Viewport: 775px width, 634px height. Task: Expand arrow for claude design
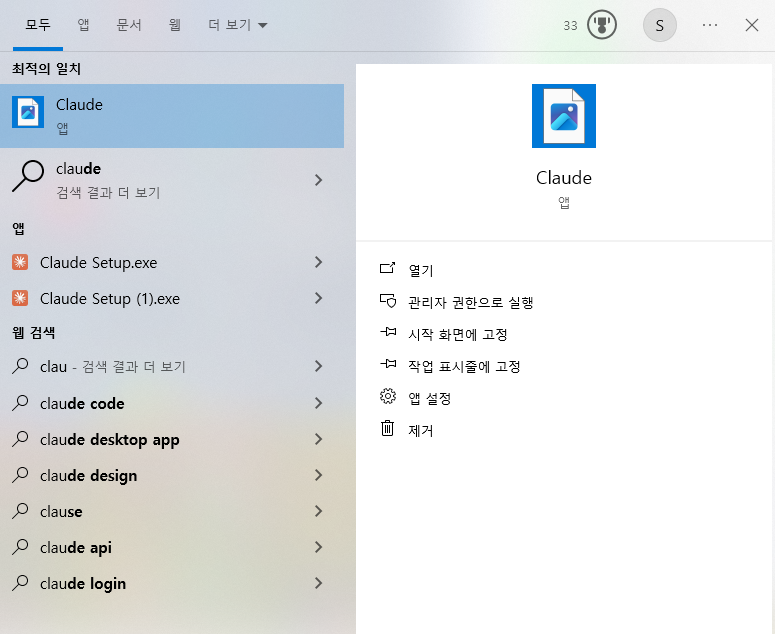319,475
